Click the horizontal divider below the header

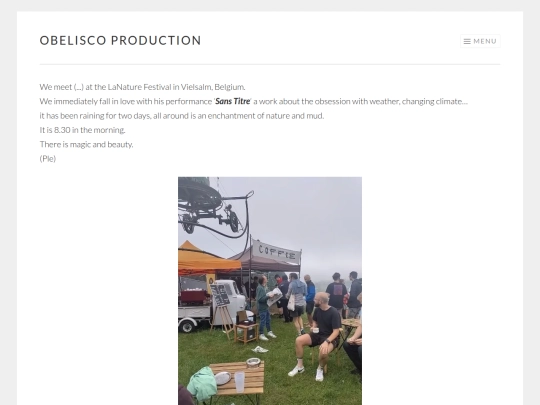coord(270,64)
